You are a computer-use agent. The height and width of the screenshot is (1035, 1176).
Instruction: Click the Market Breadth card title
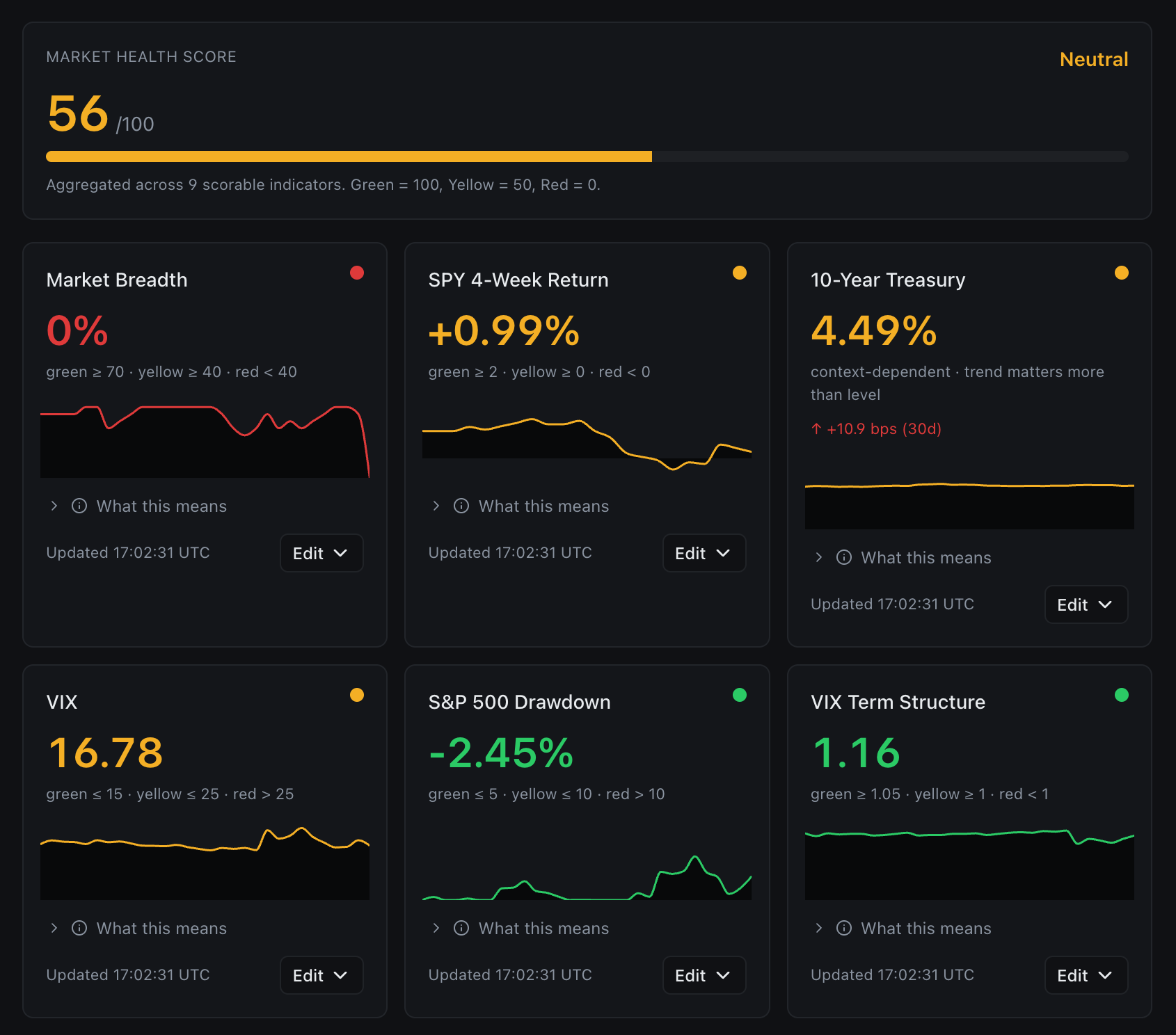coord(117,280)
